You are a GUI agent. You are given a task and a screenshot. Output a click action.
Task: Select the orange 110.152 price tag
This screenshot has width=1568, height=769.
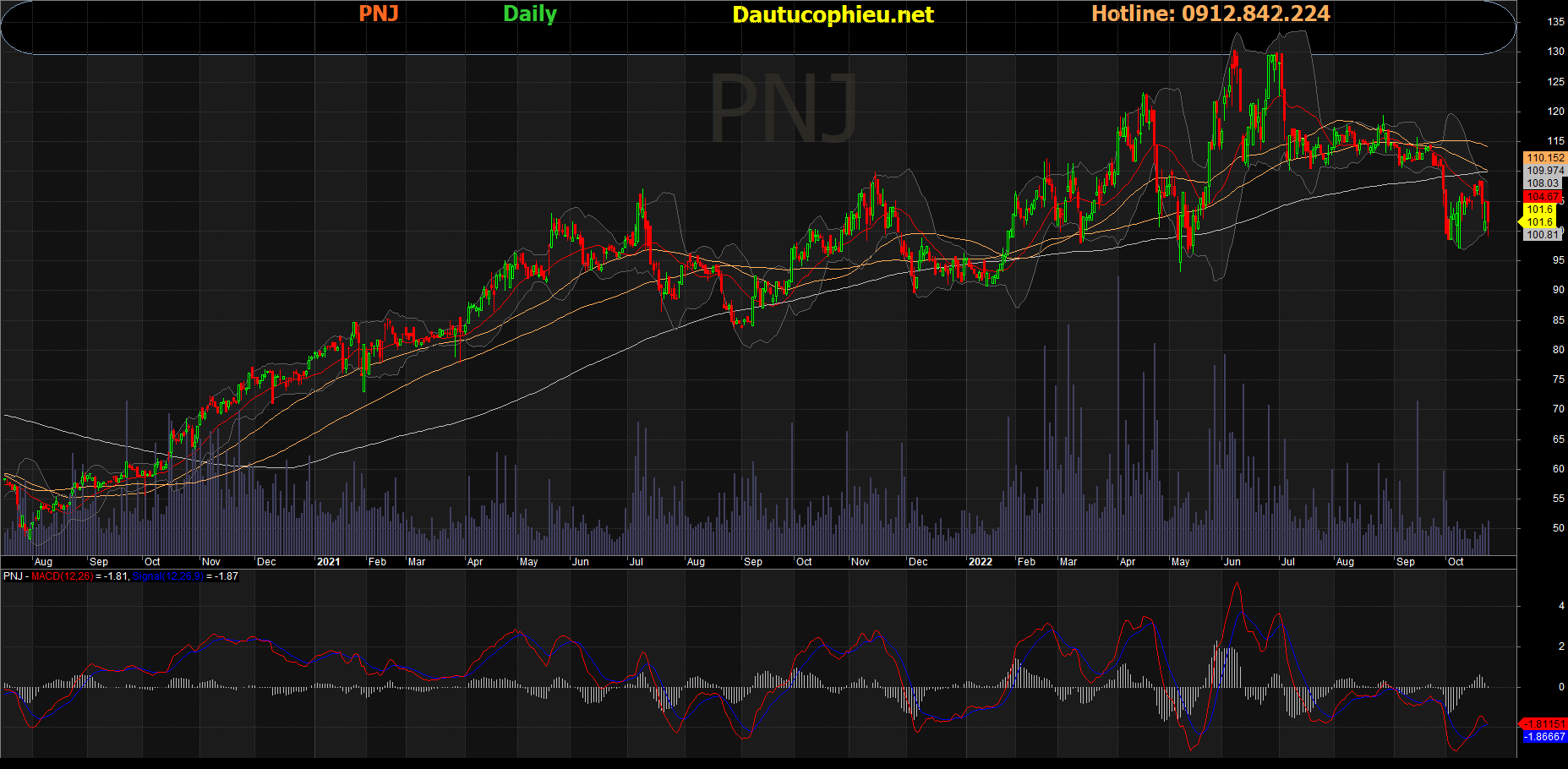pos(1544,158)
